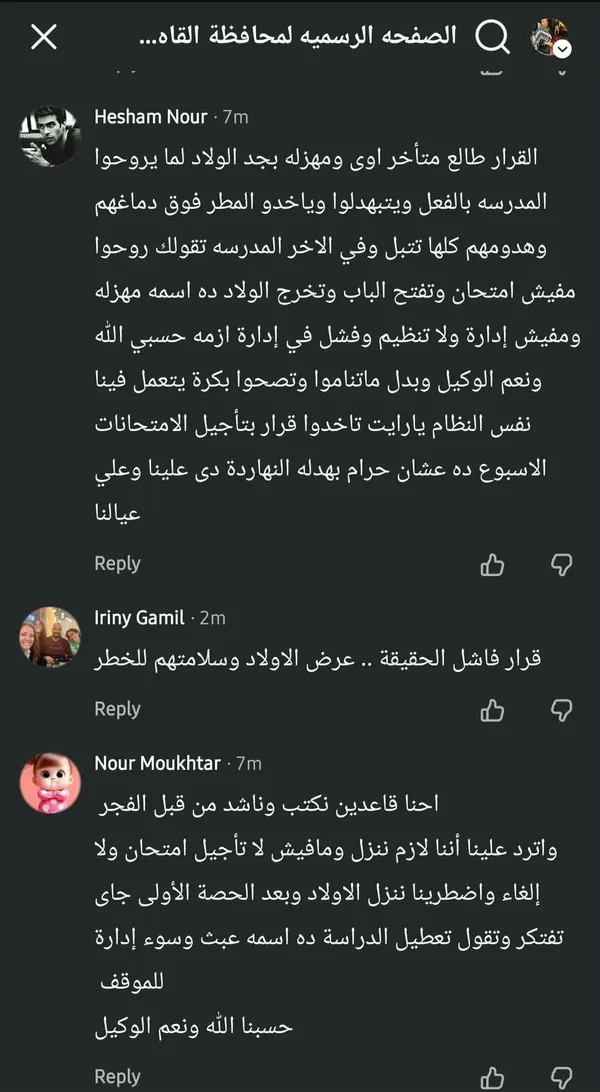This screenshot has width=600, height=1092.
Task: Open your profile avatar in the top bar
Action: click(x=549, y=33)
